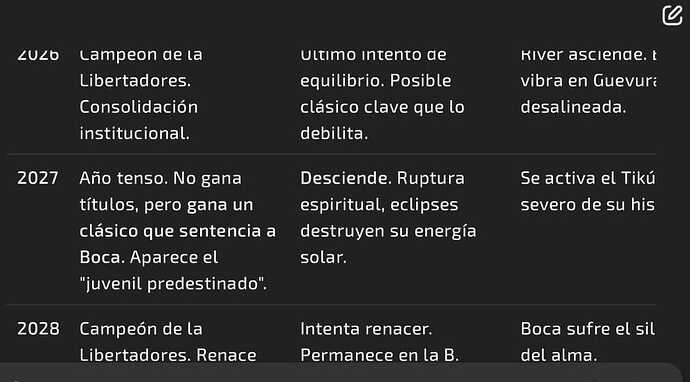
Task: Click "clásico que sentencia a" line
Action: 177,231
